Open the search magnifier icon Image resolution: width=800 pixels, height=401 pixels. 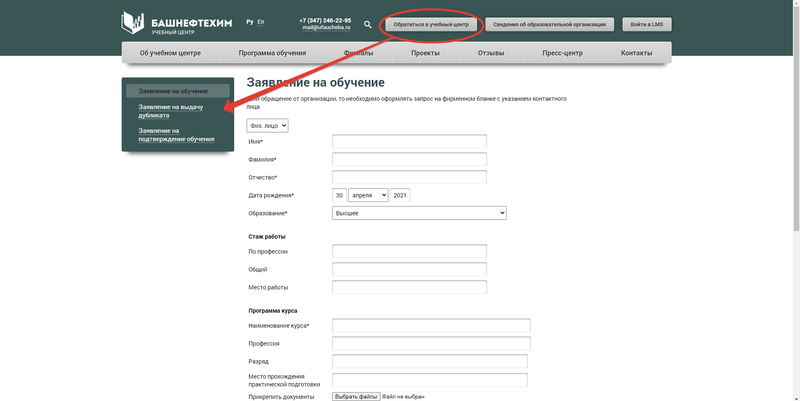[x=368, y=24]
